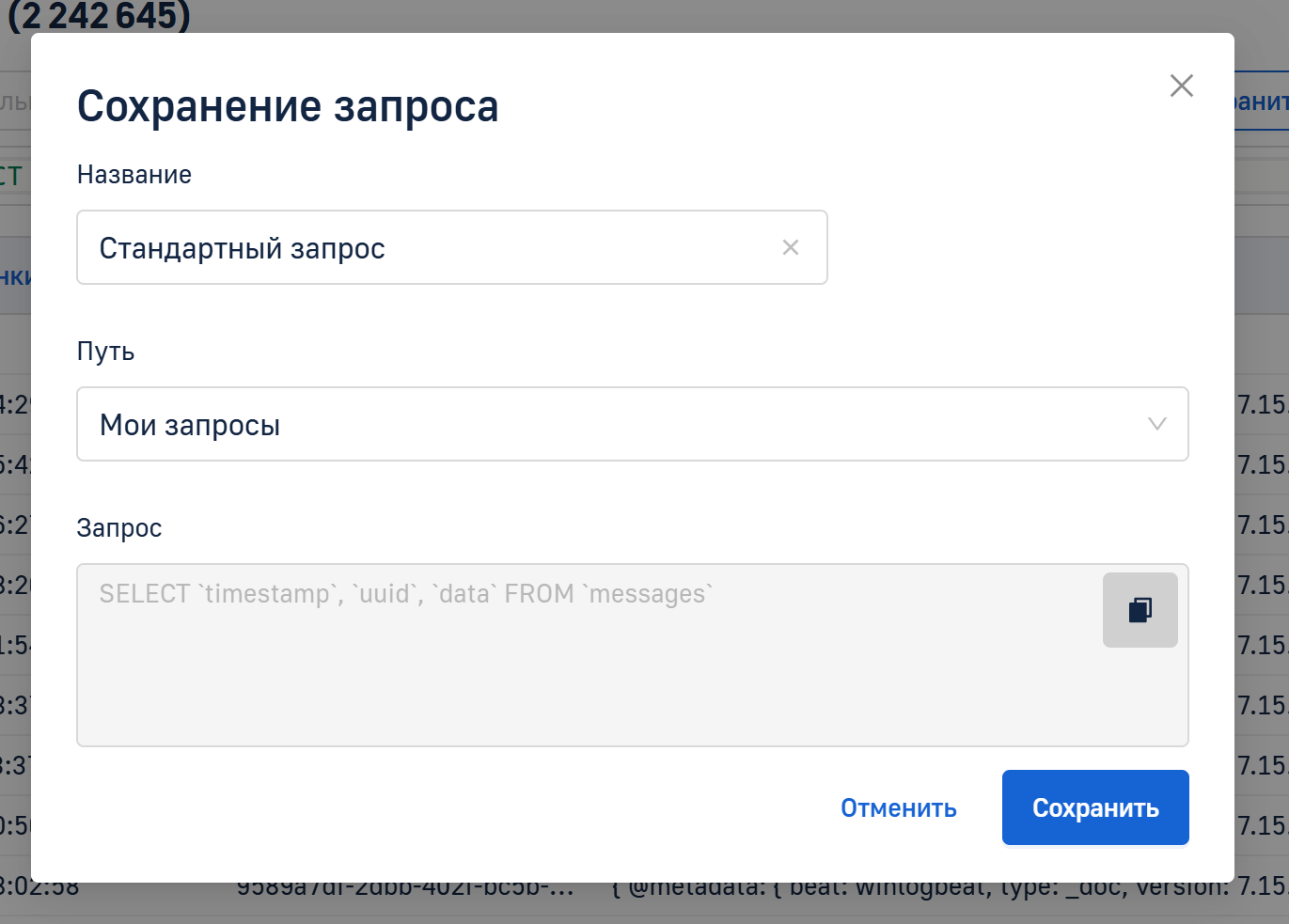Copy the query text with copy icon

[x=1140, y=610]
